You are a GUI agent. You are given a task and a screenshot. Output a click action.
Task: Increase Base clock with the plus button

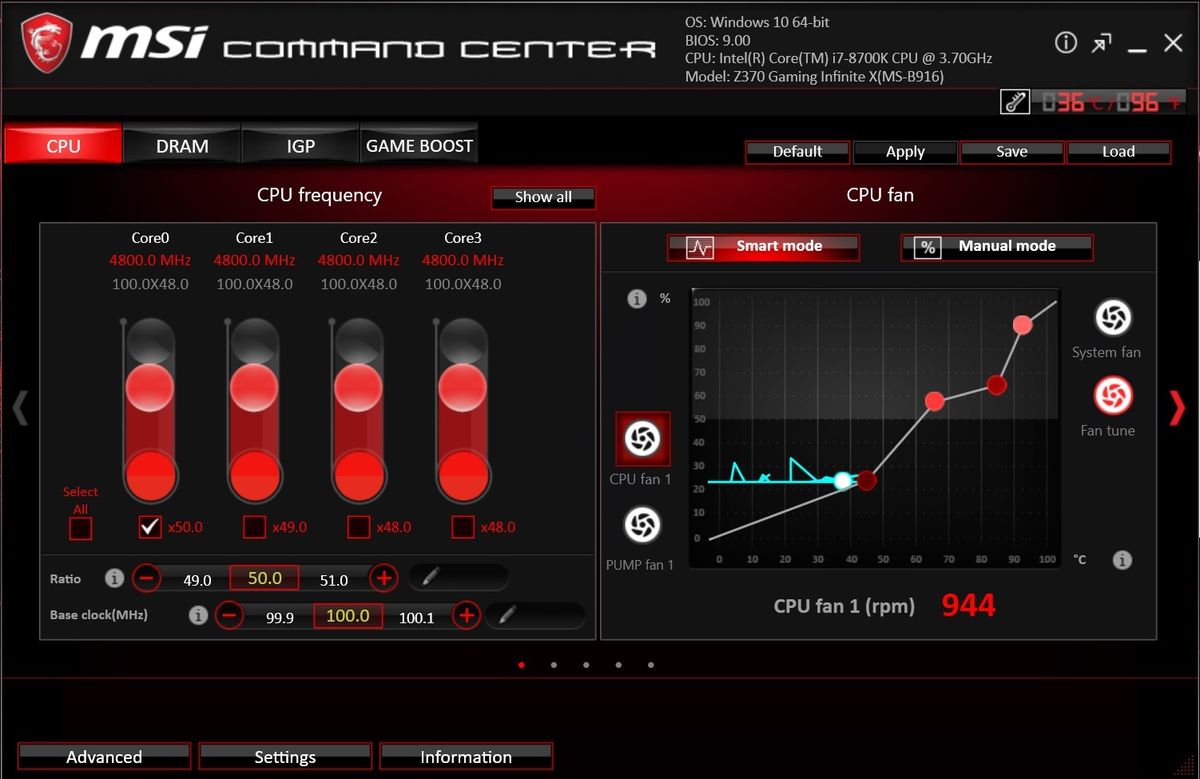[x=466, y=615]
